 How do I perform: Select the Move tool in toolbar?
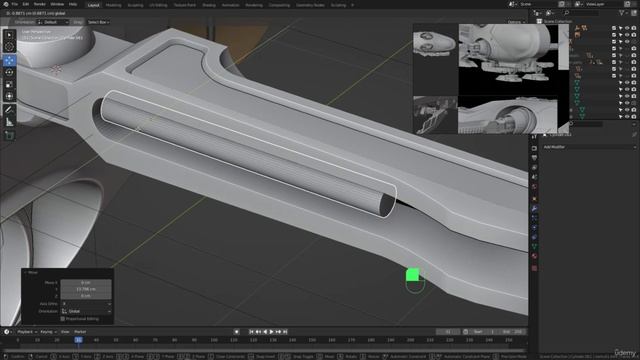pyautogui.click(x=9, y=60)
